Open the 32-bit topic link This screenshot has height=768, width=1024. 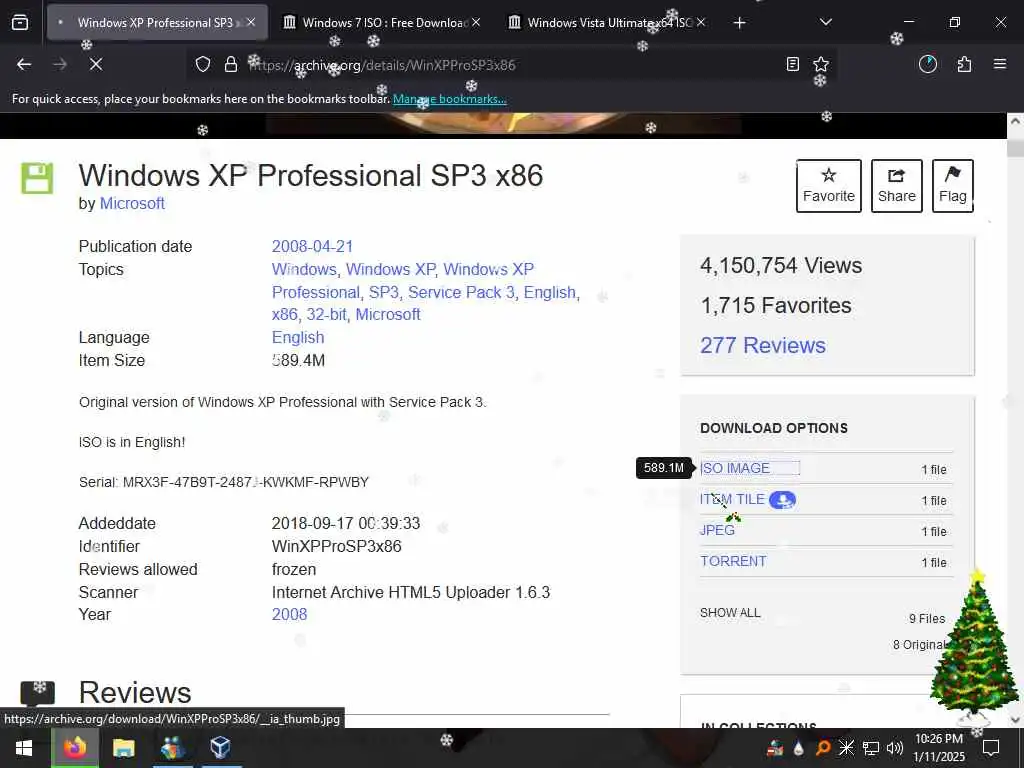pyautogui.click(x=326, y=315)
